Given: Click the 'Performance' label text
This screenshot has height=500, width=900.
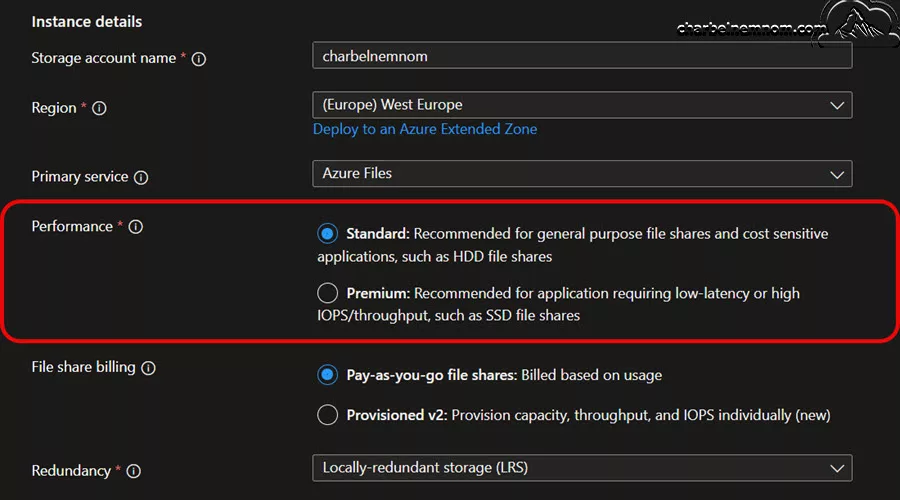Looking at the screenshot, I should [x=72, y=226].
